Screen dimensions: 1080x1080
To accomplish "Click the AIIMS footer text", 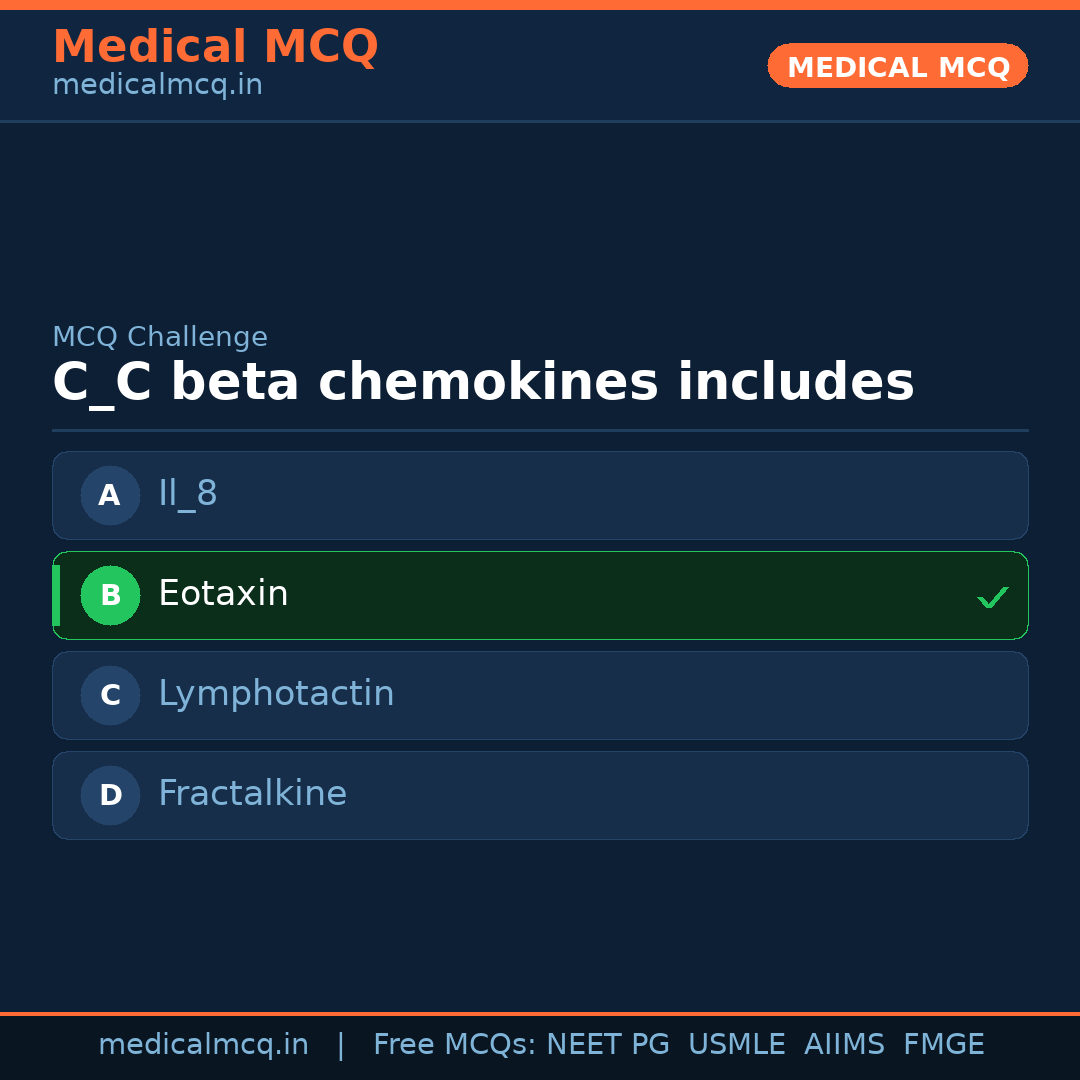I will pos(844,1045).
